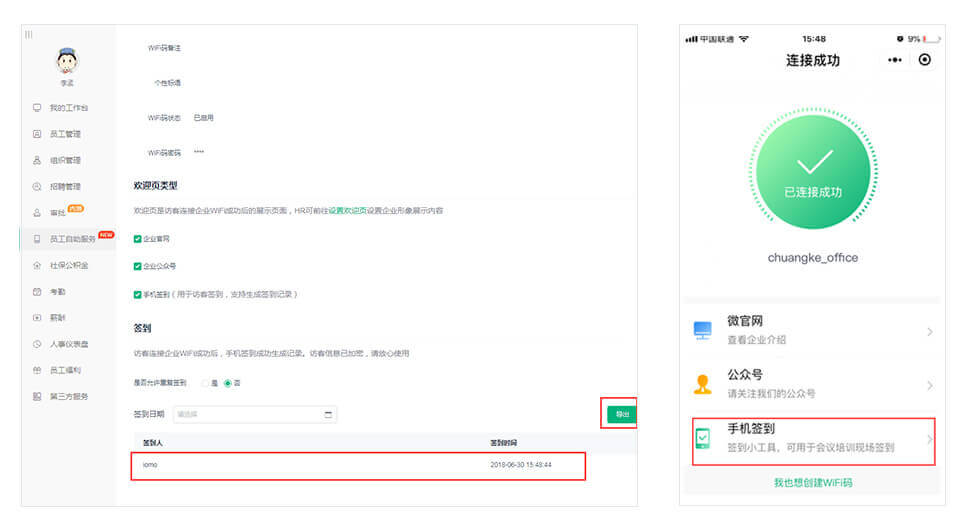This screenshot has width=964, height=530.
Task: Open the 微官网 row chevron arrow
Action: point(930,332)
